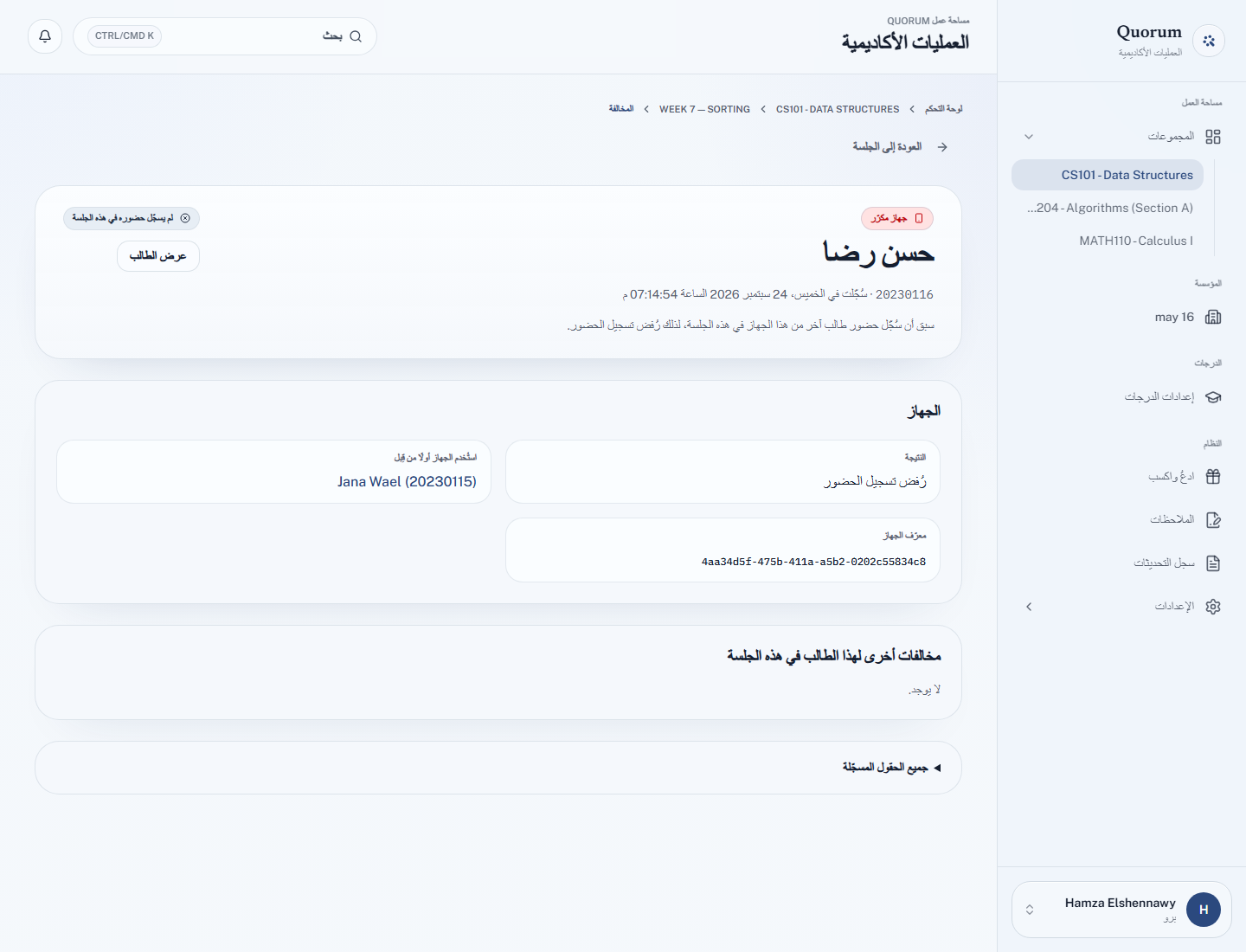This screenshot has width=1246, height=952.
Task: Click the Hamza Elshennawy avatar circle
Action: point(1204,910)
